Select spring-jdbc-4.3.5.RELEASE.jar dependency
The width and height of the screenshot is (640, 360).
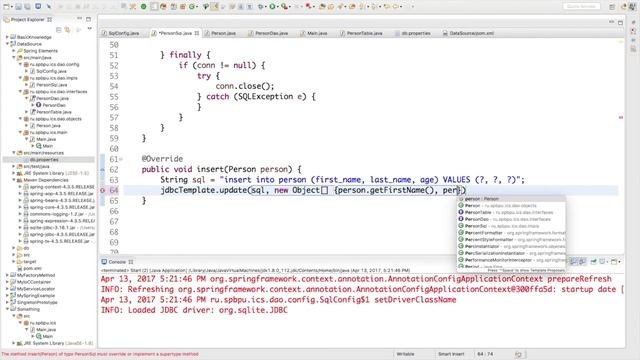click(x=62, y=234)
